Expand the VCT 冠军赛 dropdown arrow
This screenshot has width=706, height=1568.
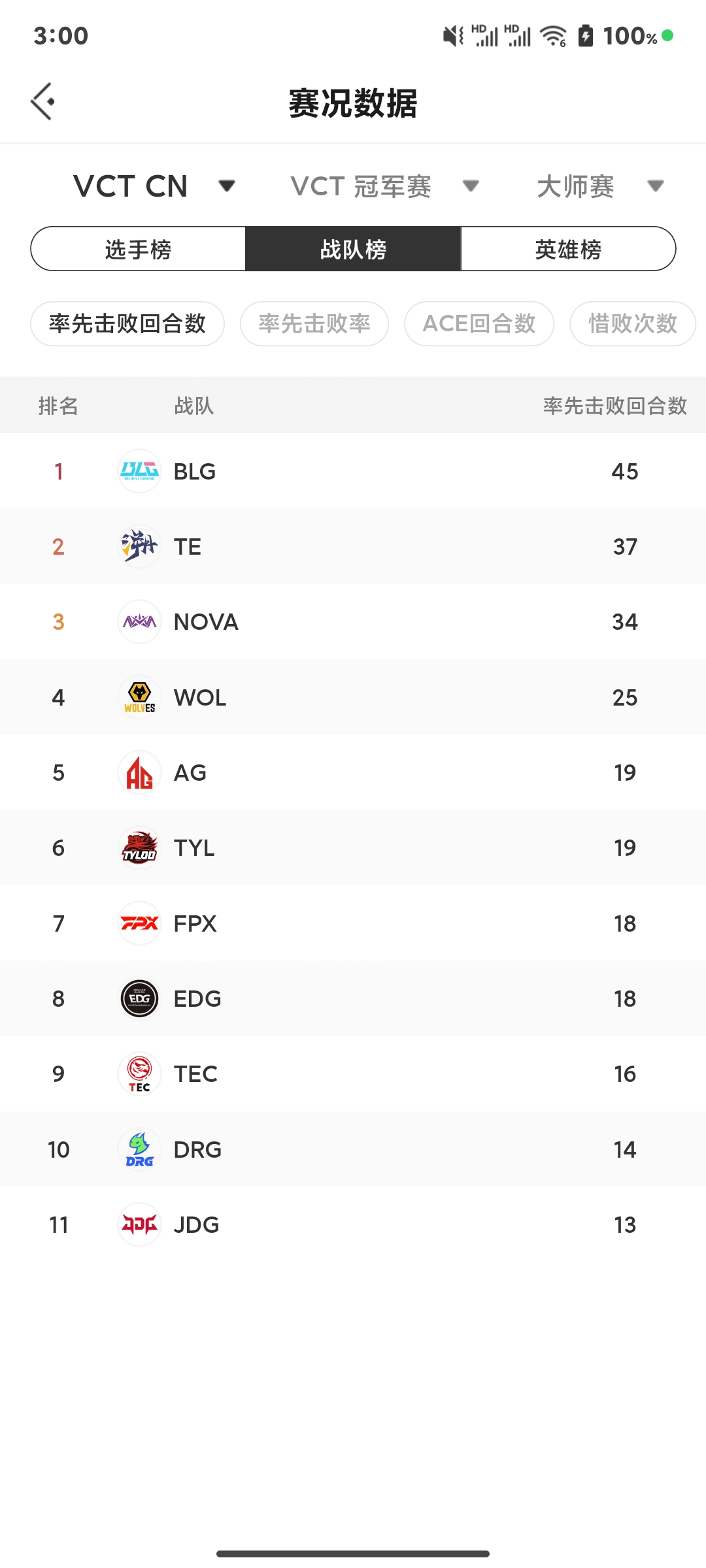click(x=471, y=186)
